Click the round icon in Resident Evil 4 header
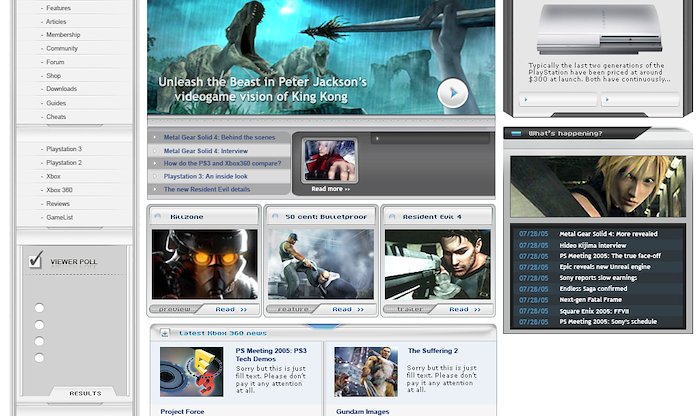Viewport: 700px width, 416px height. (392, 216)
